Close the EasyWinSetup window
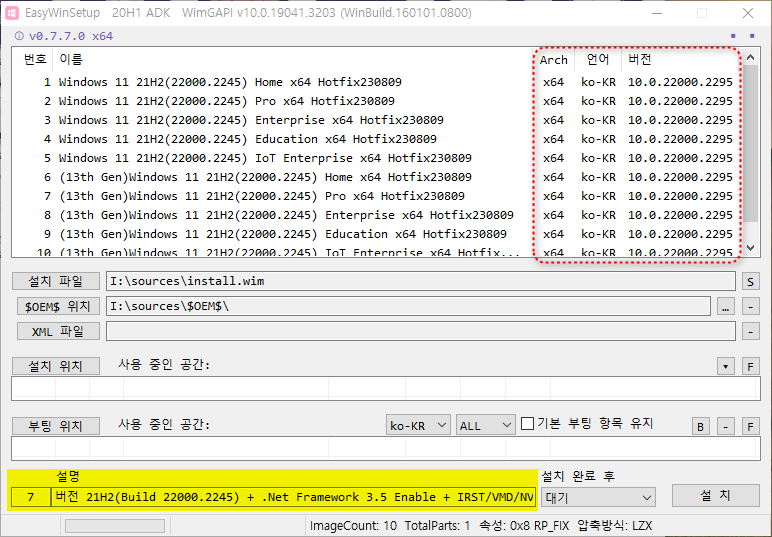772x537 pixels. [x=748, y=13]
